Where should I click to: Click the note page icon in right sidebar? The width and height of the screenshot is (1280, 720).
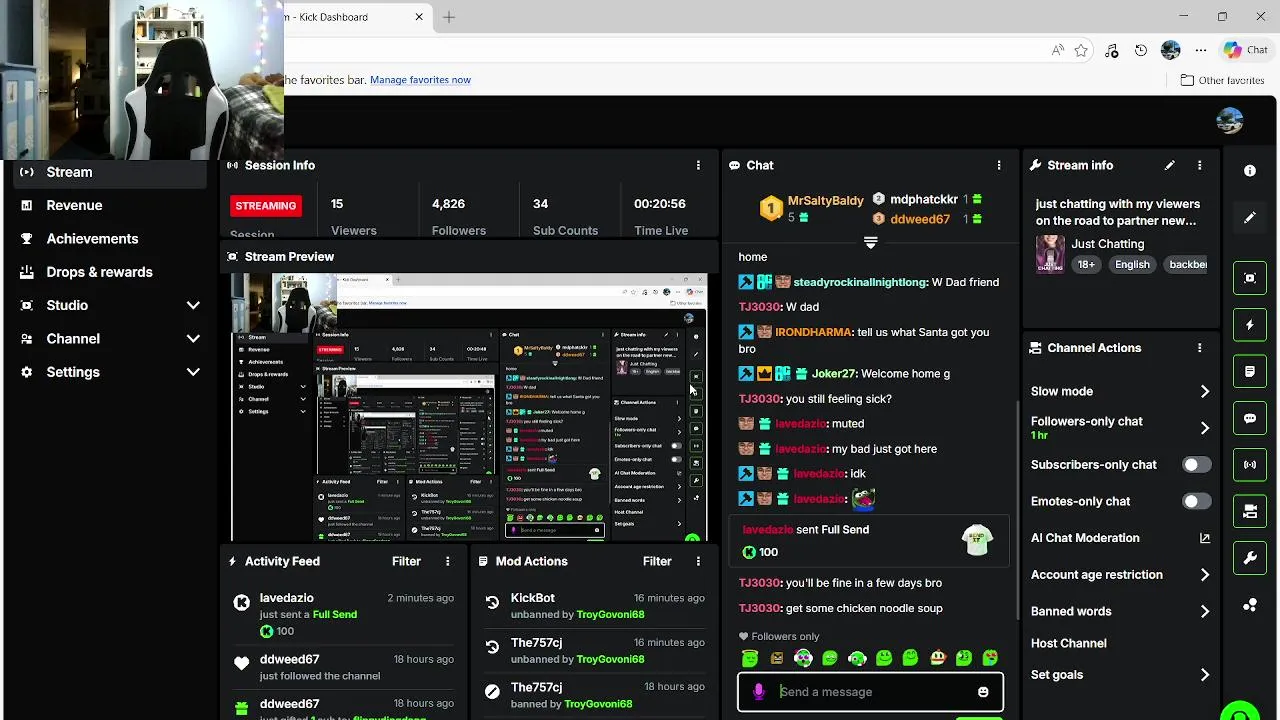[1249, 371]
